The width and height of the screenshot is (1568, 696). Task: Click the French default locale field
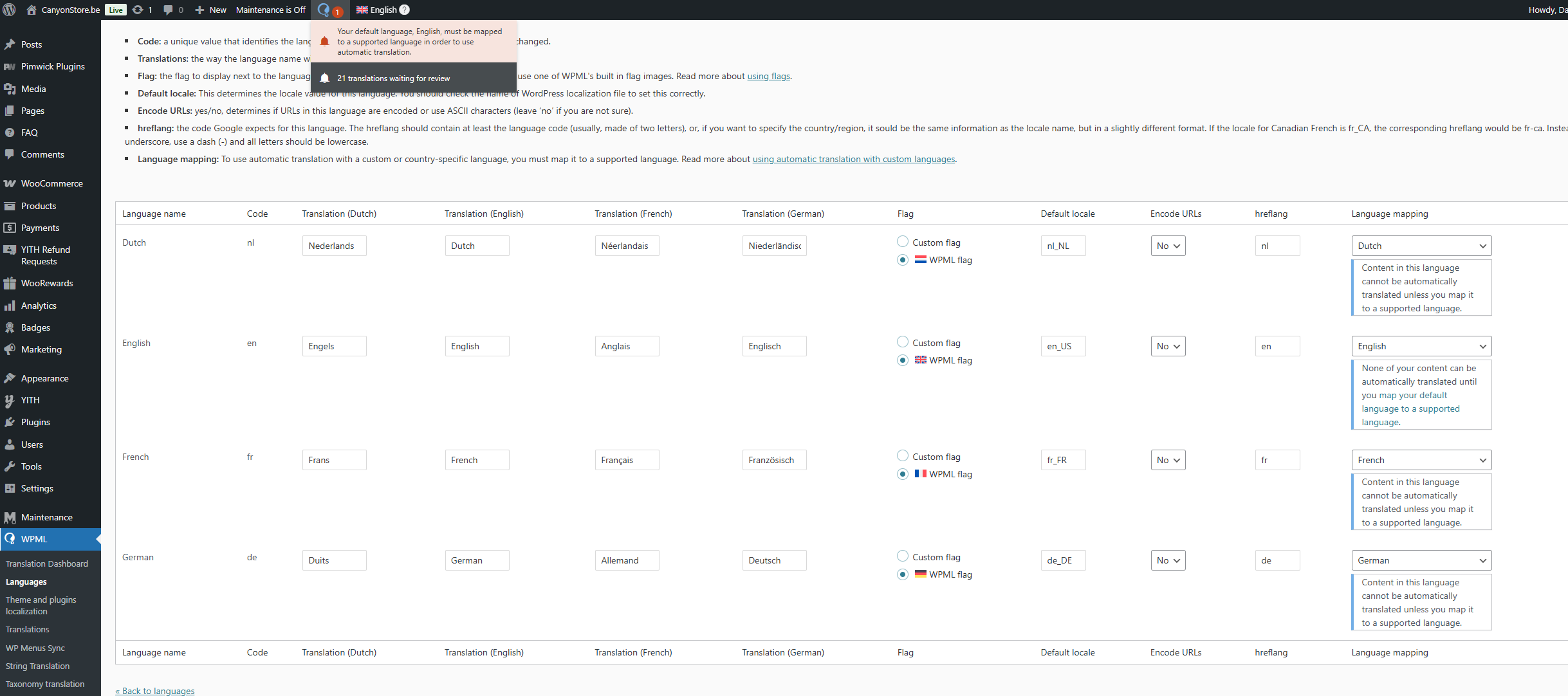pyautogui.click(x=1063, y=460)
